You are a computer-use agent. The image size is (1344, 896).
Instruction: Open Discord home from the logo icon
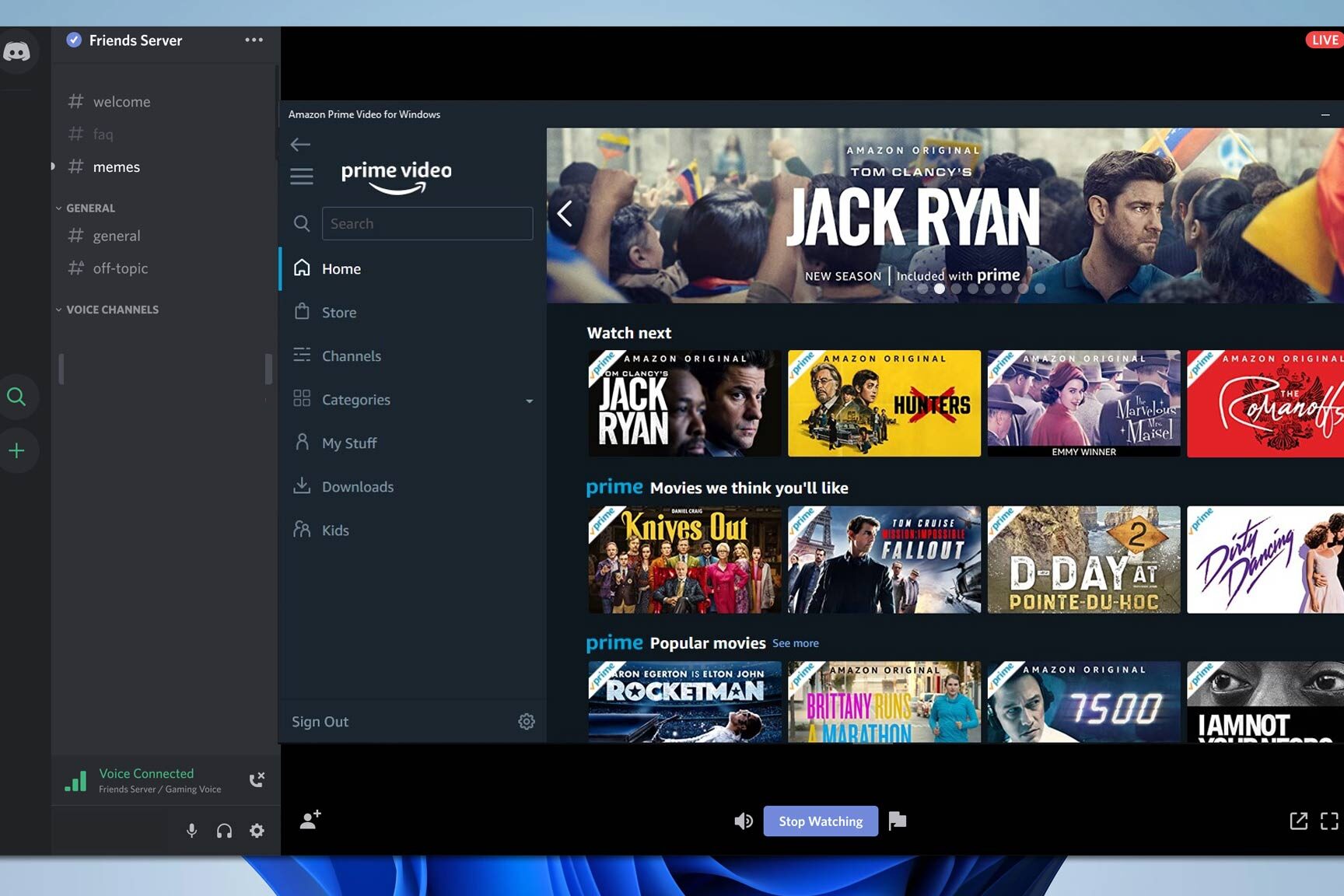(17, 51)
